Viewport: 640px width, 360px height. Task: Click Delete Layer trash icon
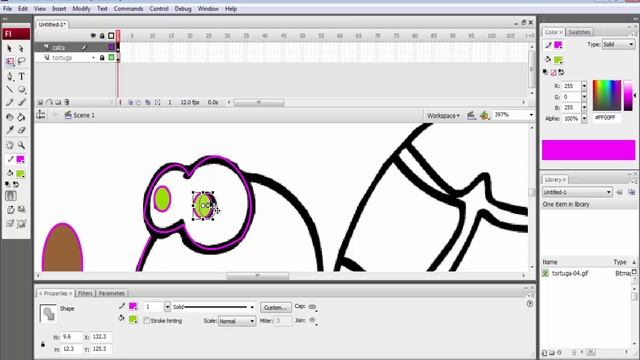[67, 102]
